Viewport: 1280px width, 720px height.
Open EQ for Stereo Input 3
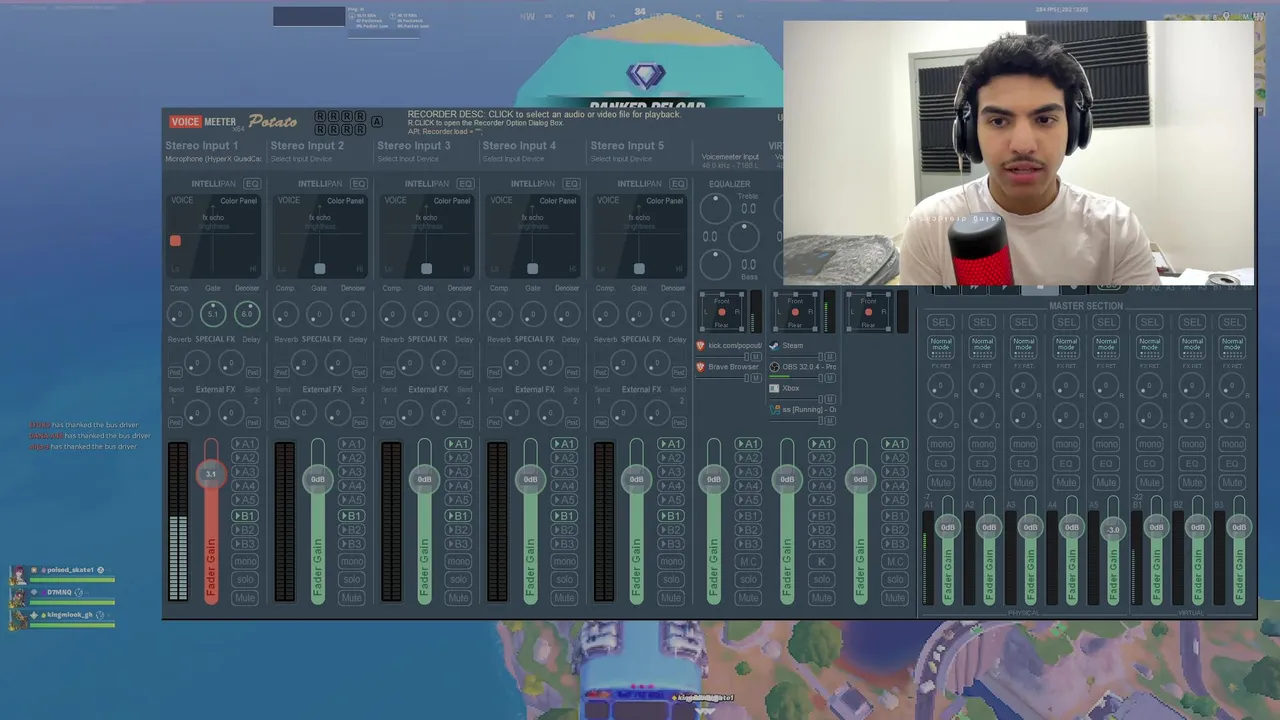click(x=465, y=184)
